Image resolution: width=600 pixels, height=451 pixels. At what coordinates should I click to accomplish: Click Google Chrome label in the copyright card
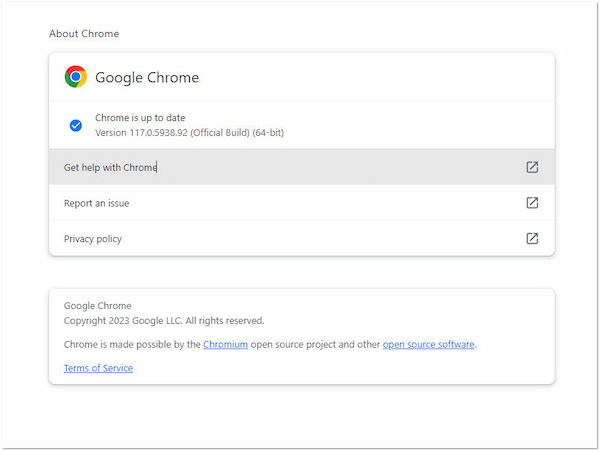[98, 306]
